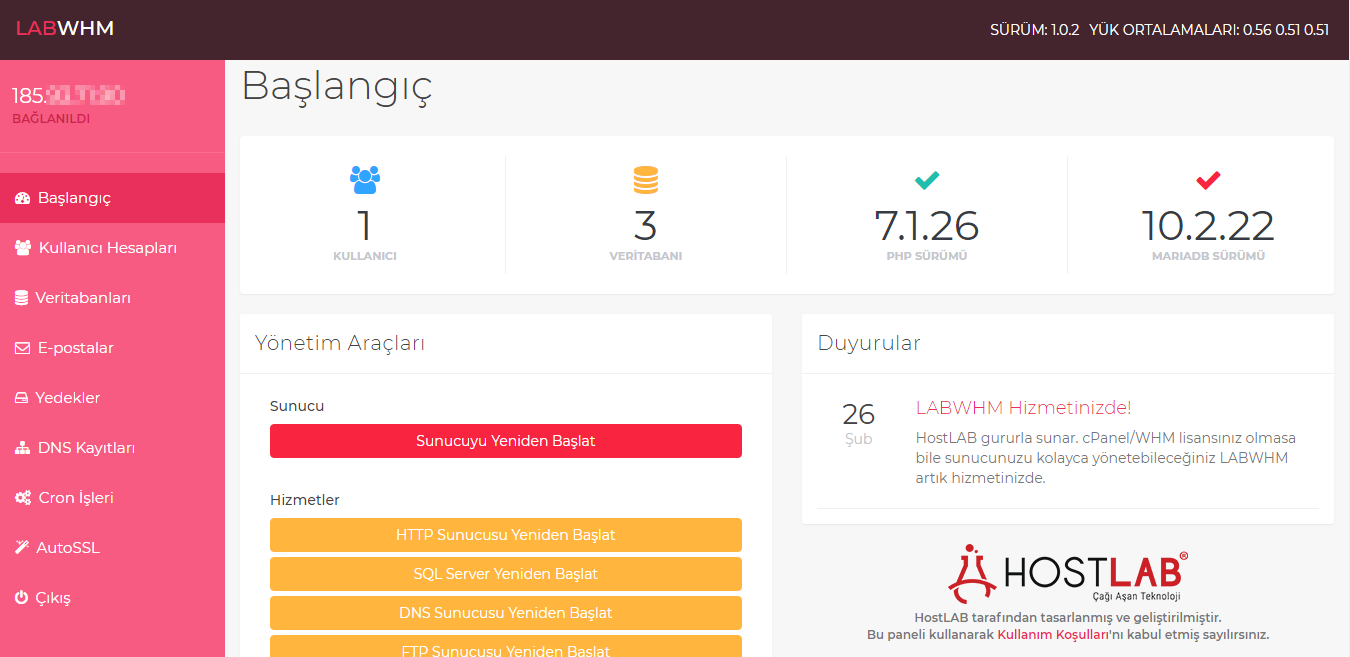Image resolution: width=1350 pixels, height=657 pixels.
Task: Click the Yedekler drive icon
Action: (x=21, y=398)
